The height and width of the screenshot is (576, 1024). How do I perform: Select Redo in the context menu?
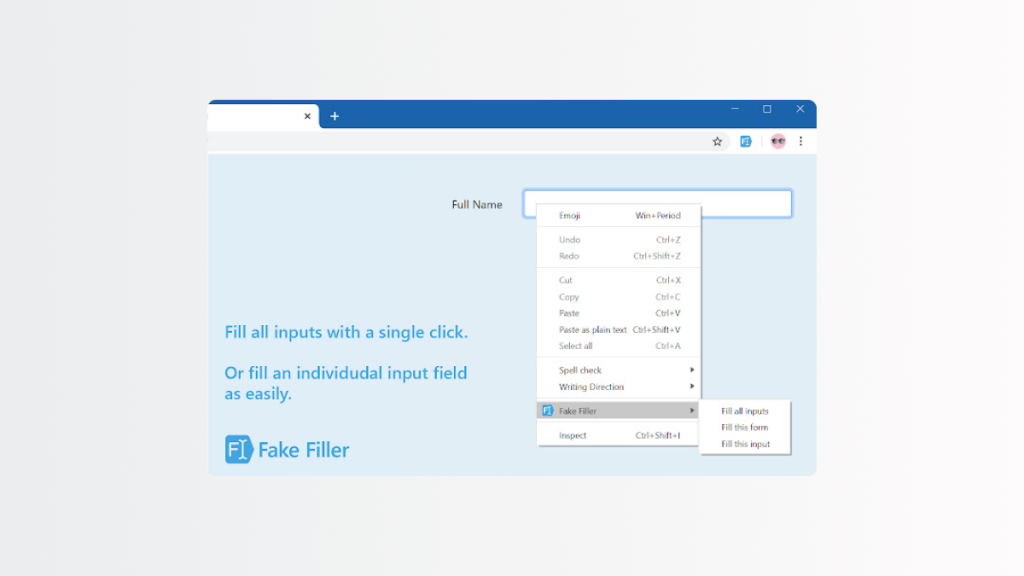coord(619,256)
